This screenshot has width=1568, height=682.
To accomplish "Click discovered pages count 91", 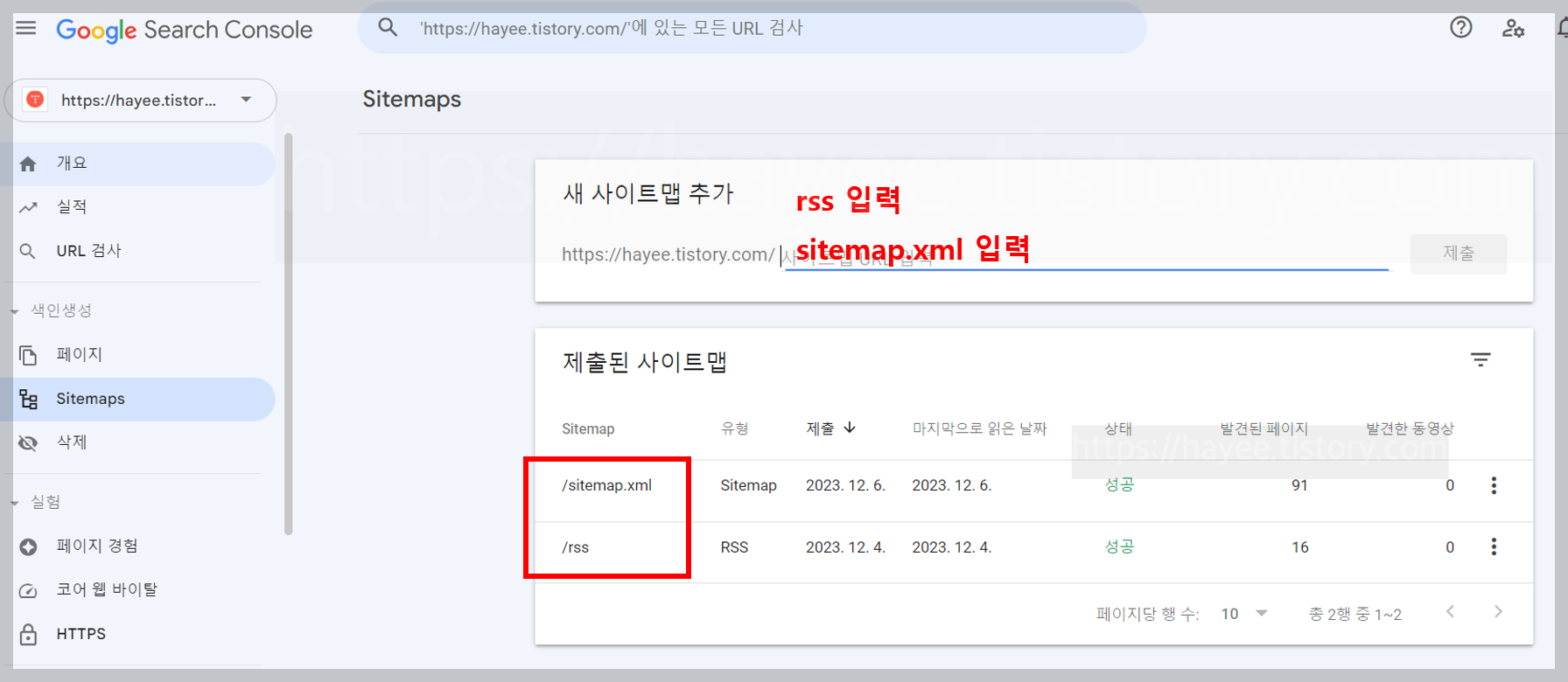I will [1299, 485].
